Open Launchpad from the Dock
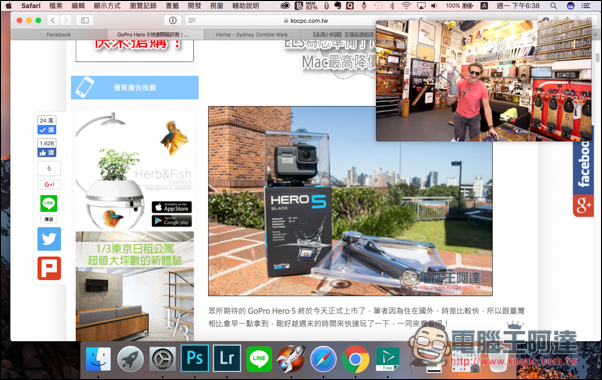 (x=131, y=359)
